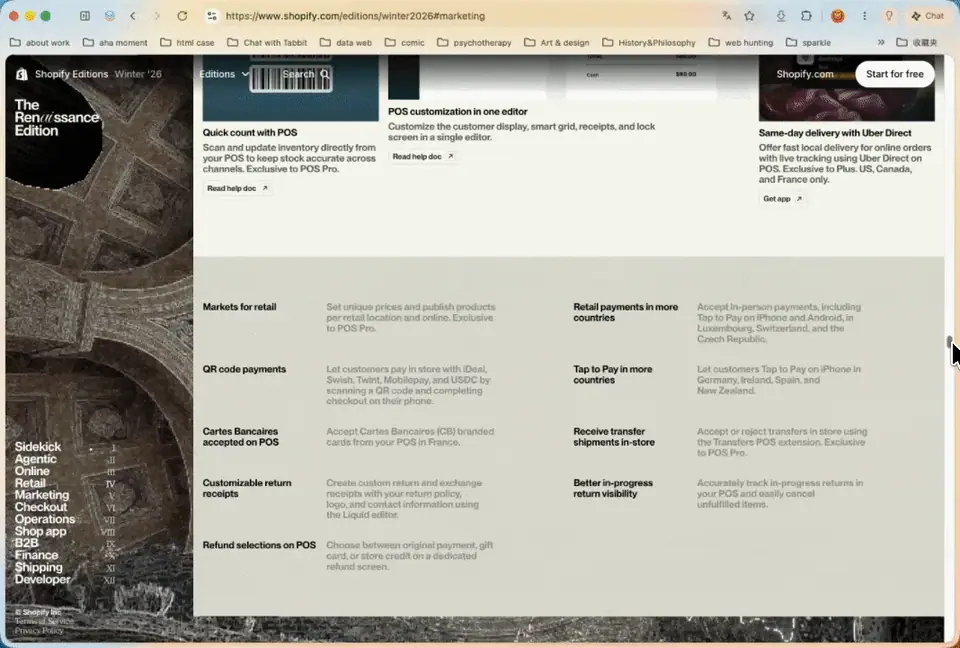Click the QR code payments heading
Viewport: 960px width, 648px height.
(244, 369)
